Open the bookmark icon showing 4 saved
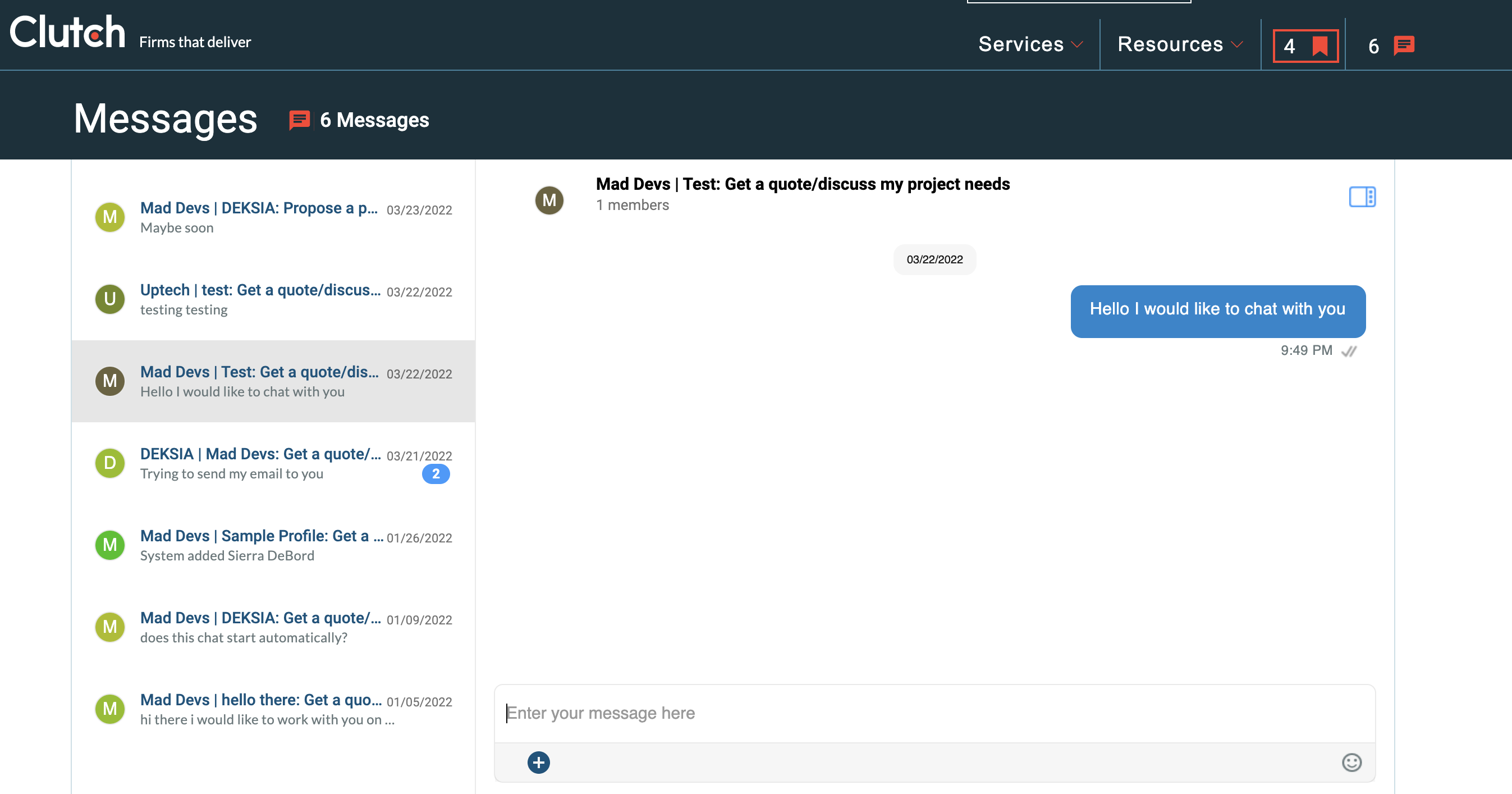Image resolution: width=1512 pixels, height=794 pixels. pos(1305,45)
